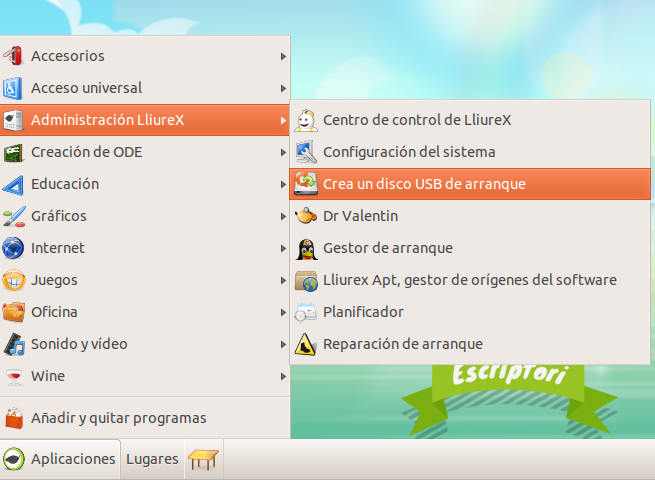Click the Lliurex Apt package icon
The width and height of the screenshot is (655, 480).
(x=306, y=280)
